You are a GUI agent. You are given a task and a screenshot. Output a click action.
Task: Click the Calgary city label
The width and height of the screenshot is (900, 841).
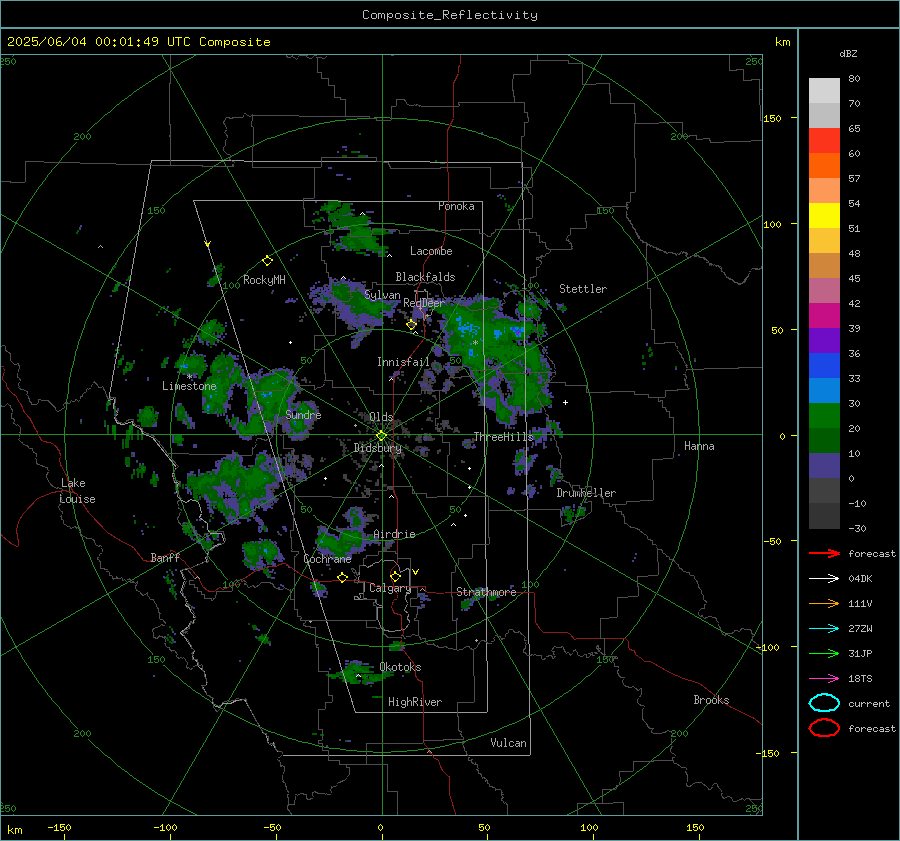click(390, 588)
